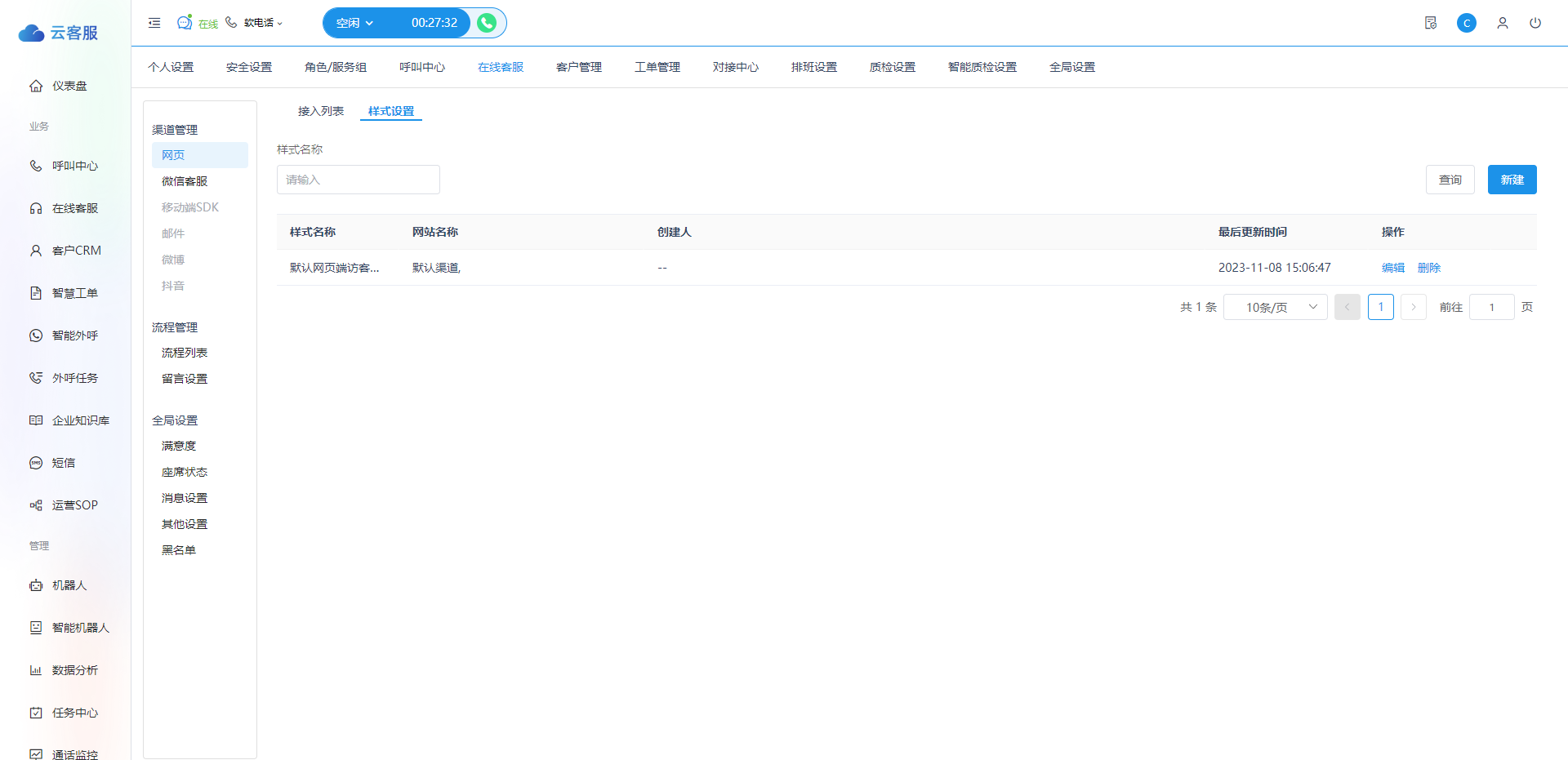
Task: Select page 1 in pagination
Action: 1381,307
